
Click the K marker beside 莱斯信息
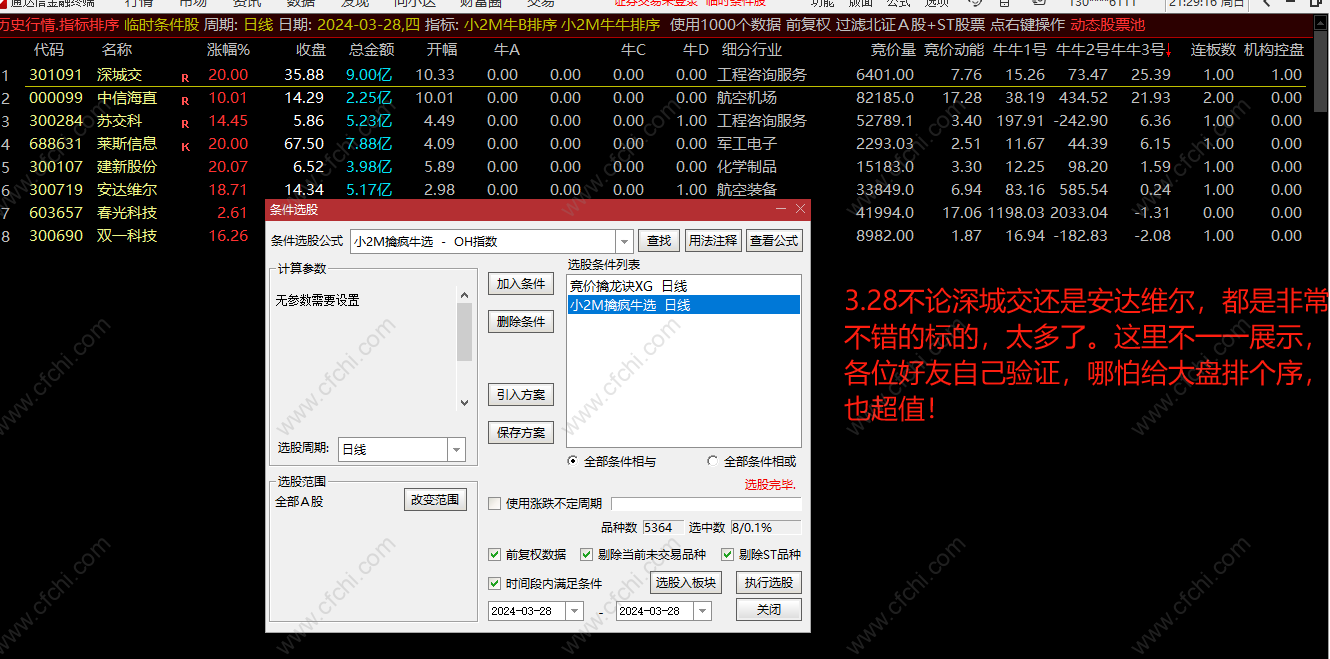click(185, 145)
